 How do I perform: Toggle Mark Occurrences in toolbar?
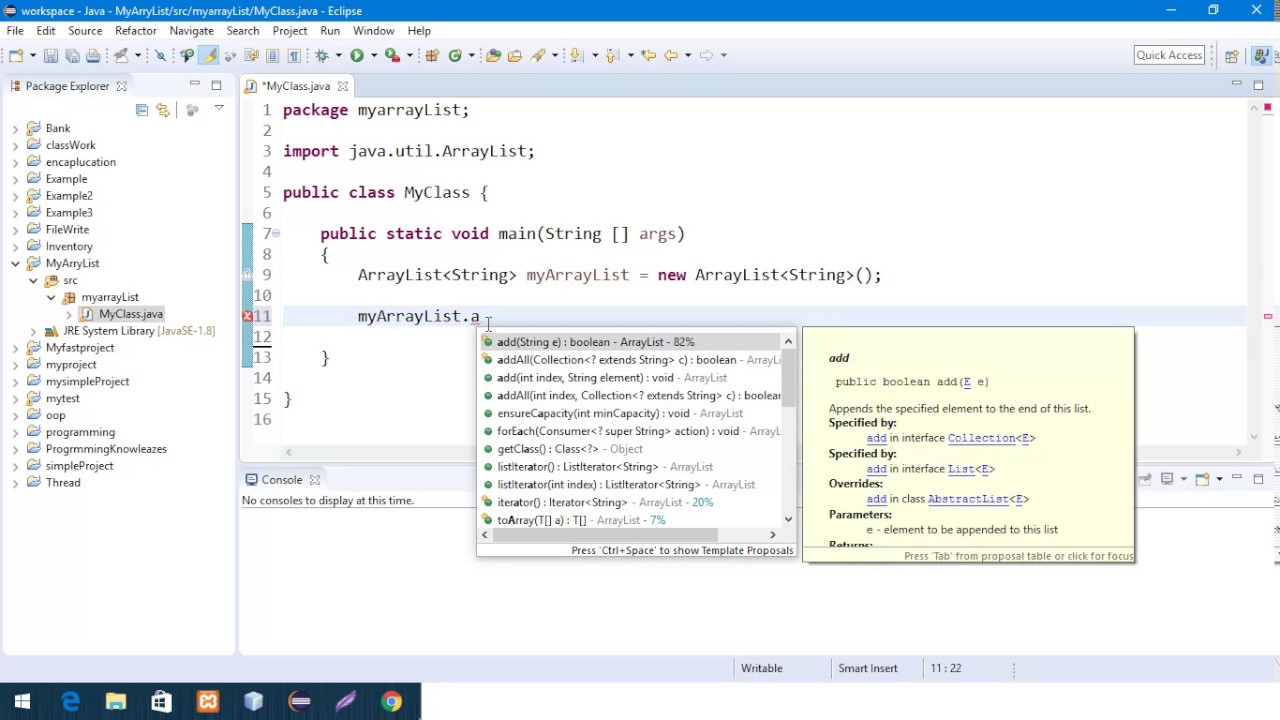208,56
